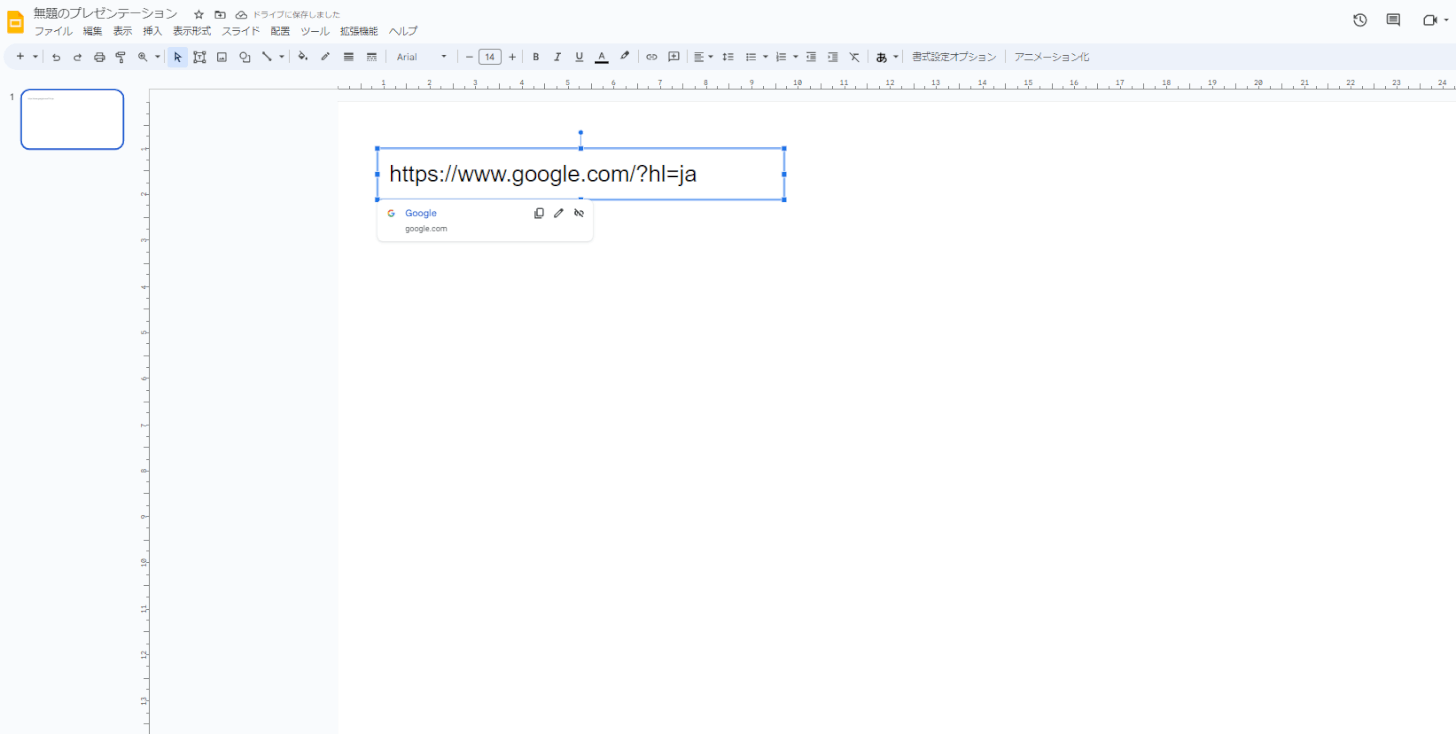Open 挿入 menu
The height and width of the screenshot is (734, 1456).
(152, 31)
